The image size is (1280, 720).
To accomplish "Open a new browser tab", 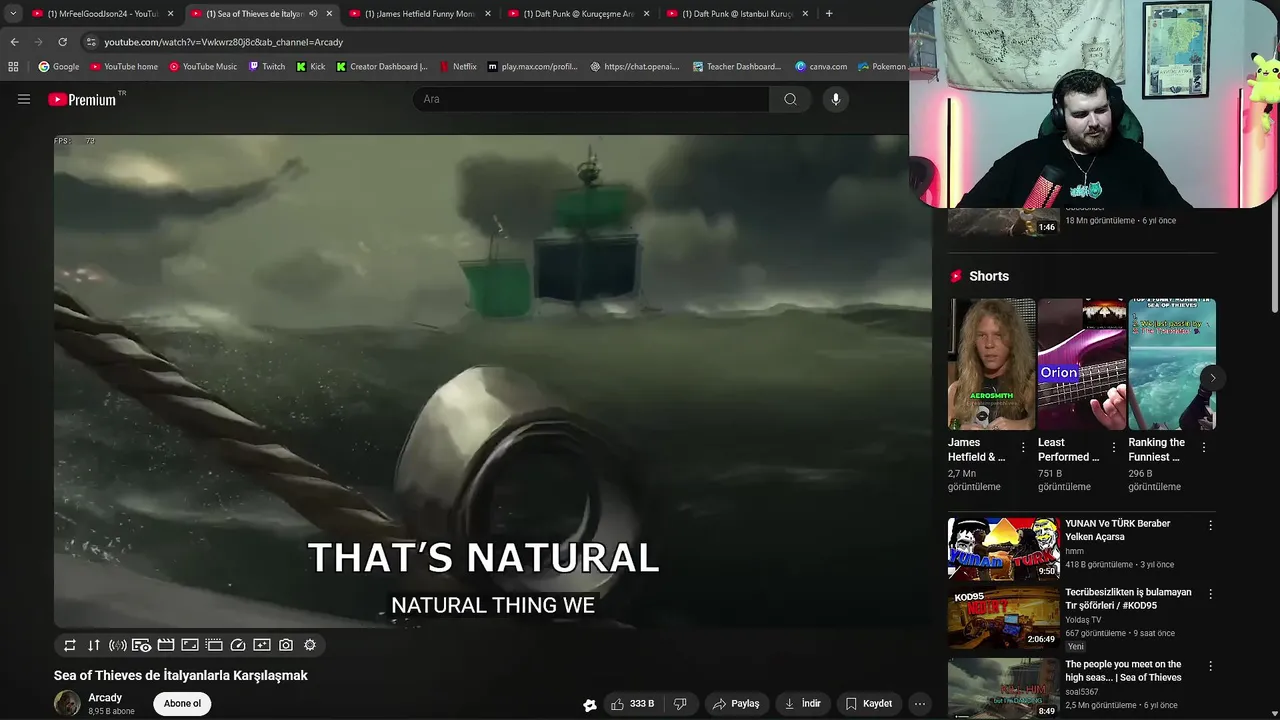I will (829, 14).
